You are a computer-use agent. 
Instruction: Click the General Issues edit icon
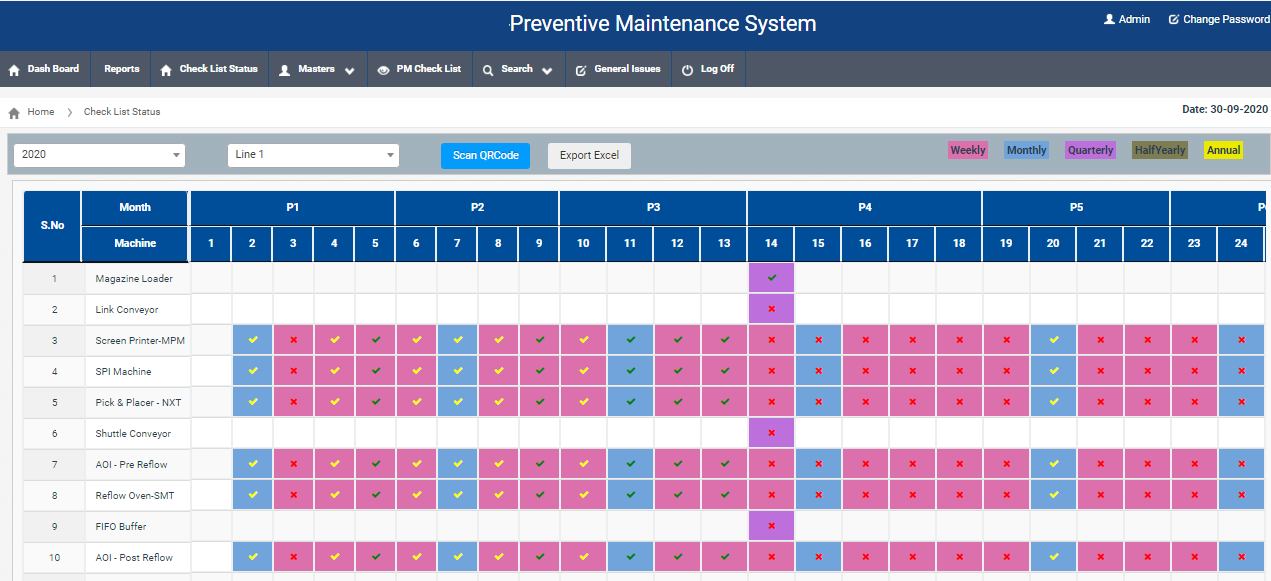[x=582, y=70]
